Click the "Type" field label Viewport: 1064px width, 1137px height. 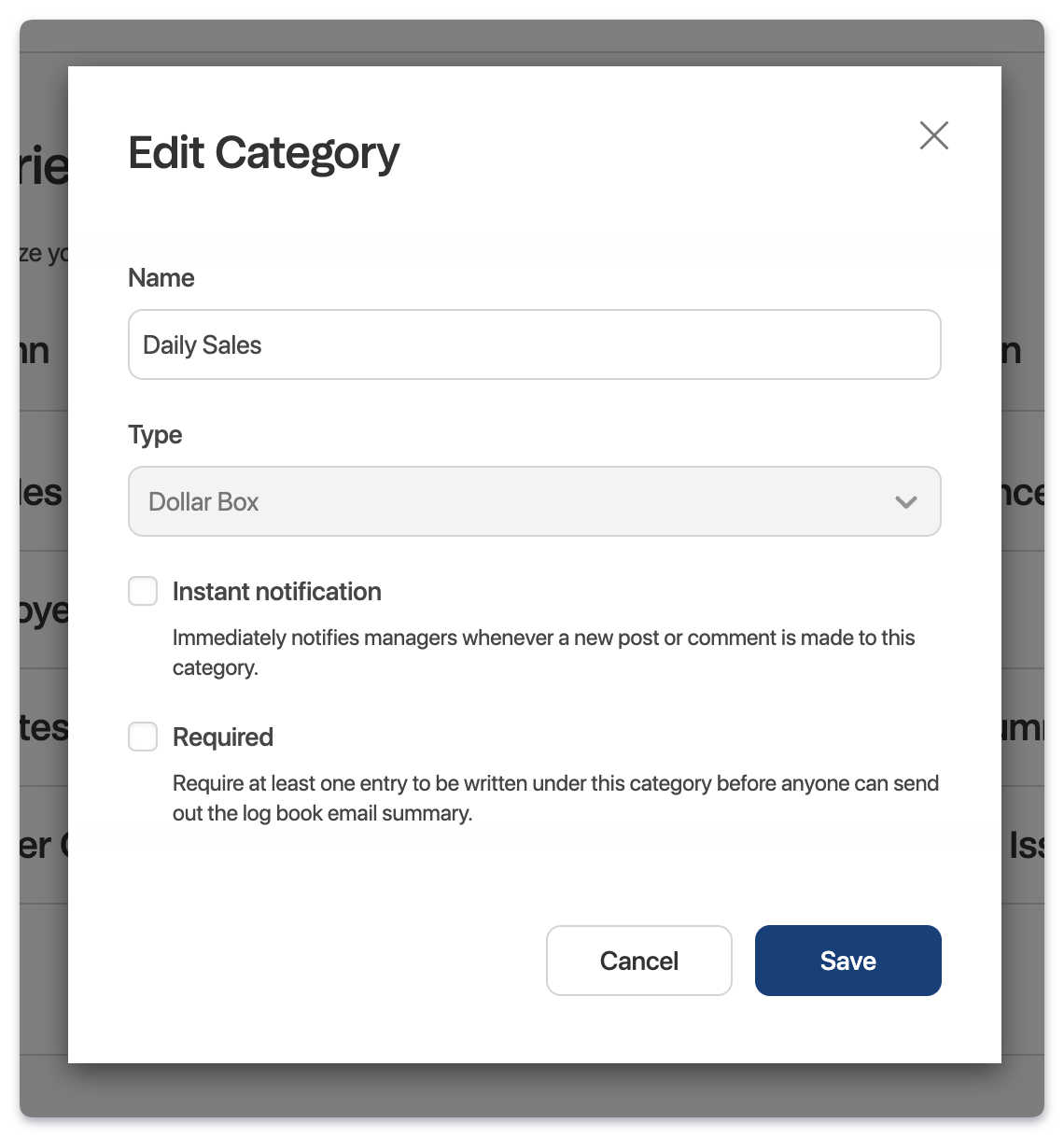[155, 435]
